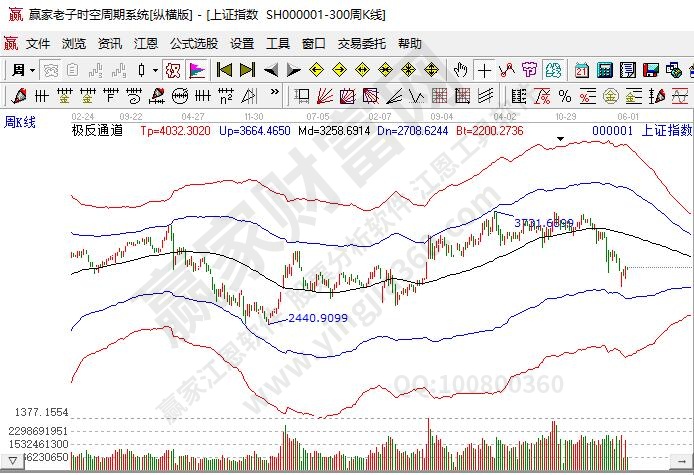Screen dimensions: 694x475
Task: Click the 周K线 chart label
Action: coord(20,122)
